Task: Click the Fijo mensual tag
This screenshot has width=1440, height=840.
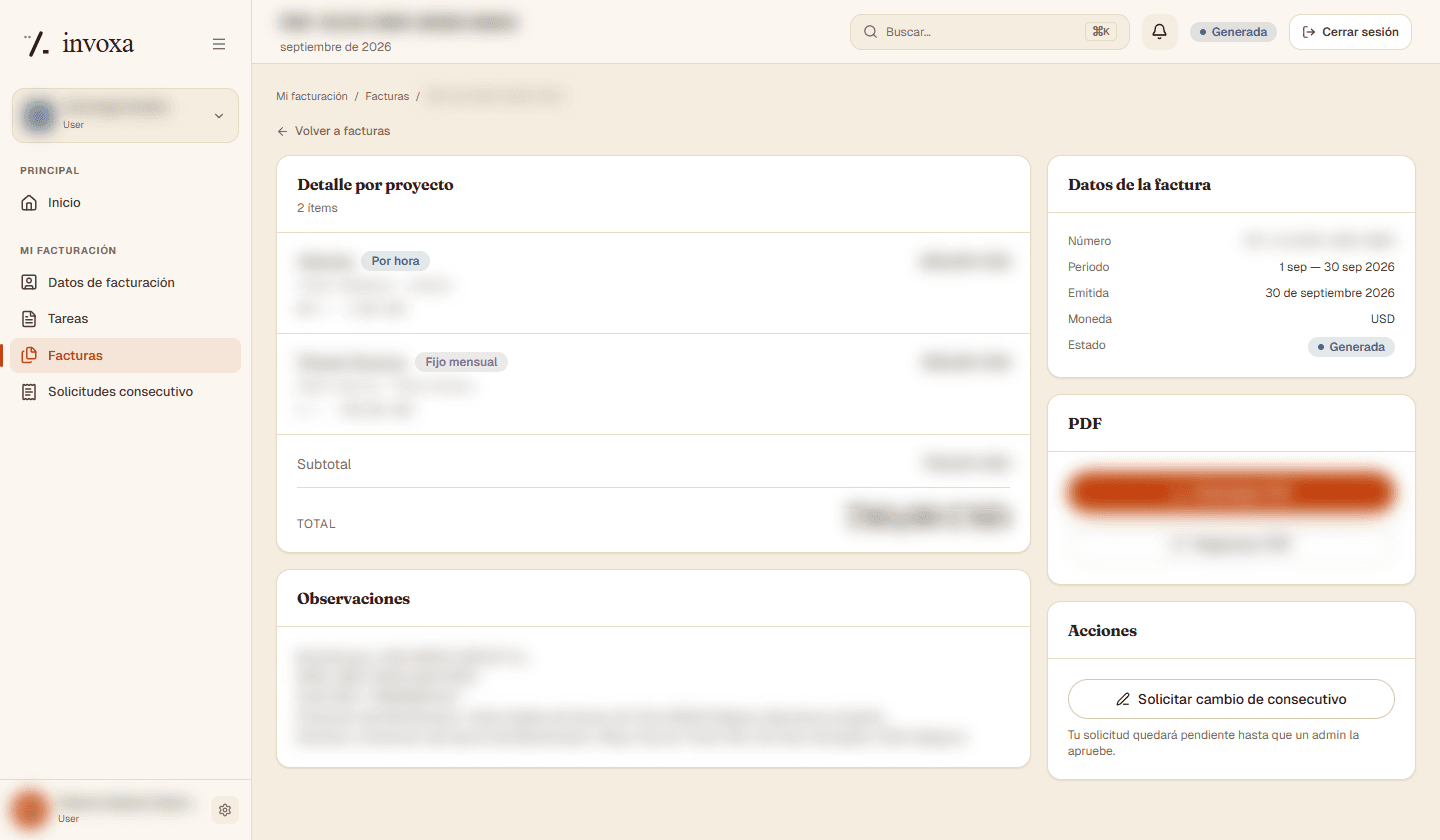Action: 461,362
